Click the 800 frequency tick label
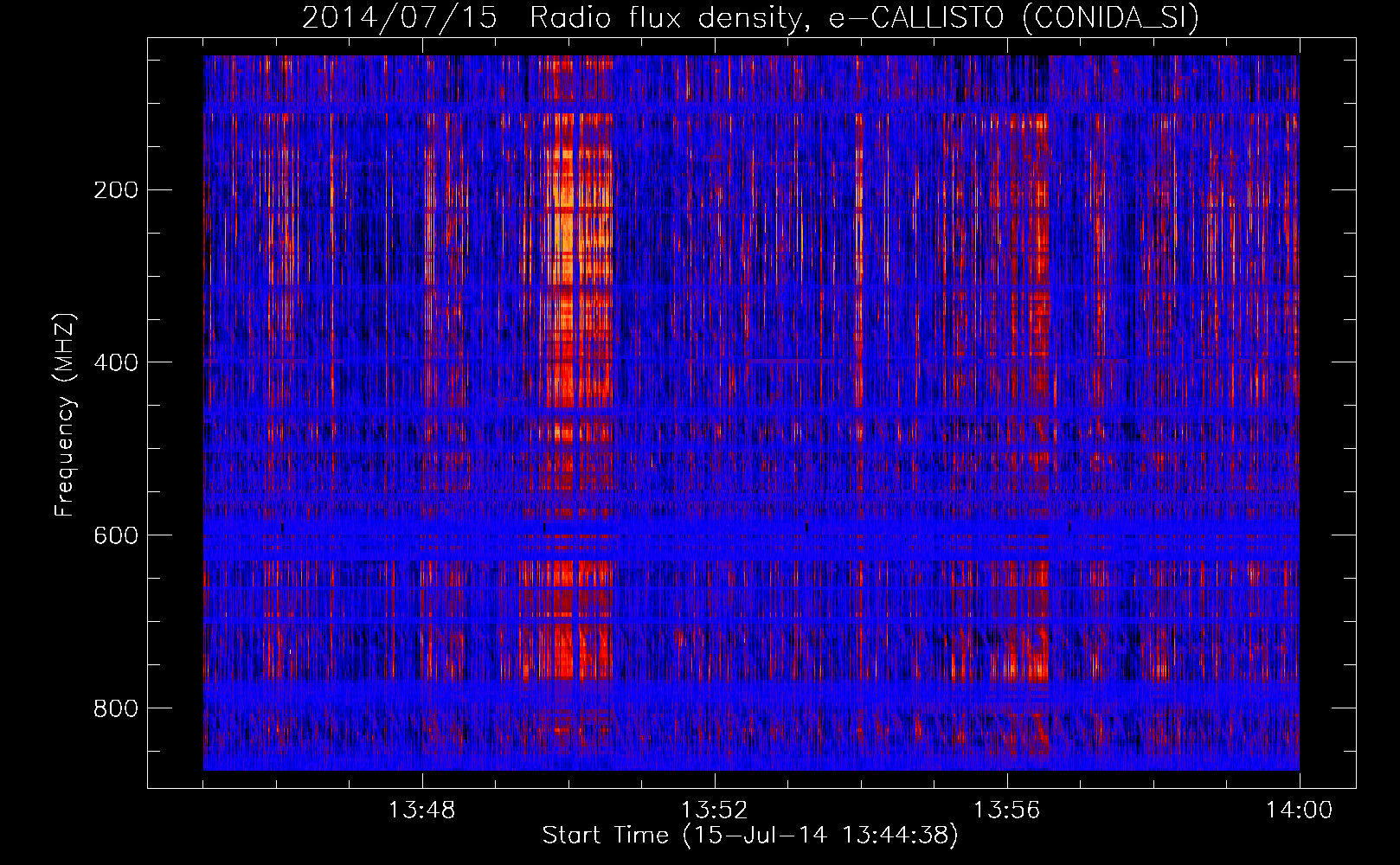The image size is (1400, 865). (116, 708)
